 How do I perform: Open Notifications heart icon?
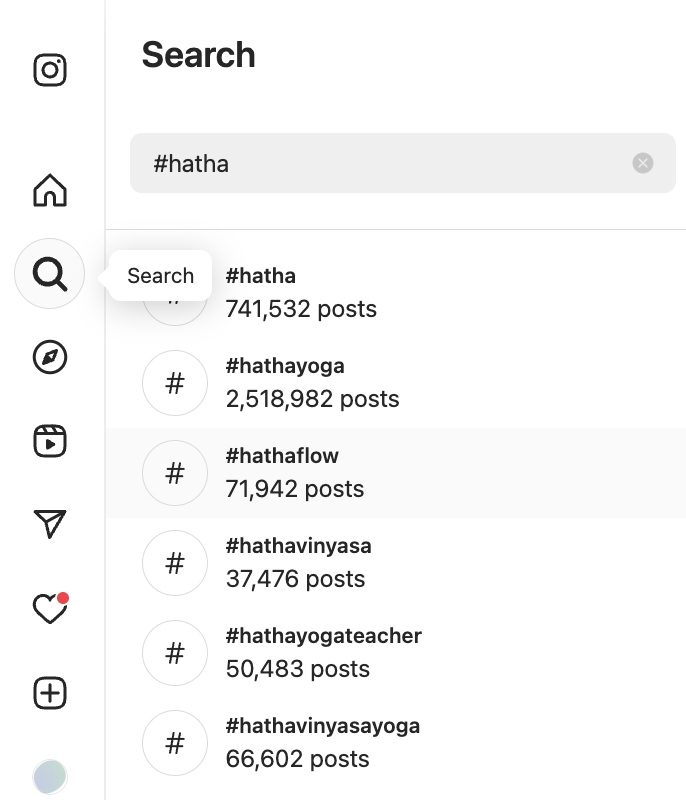click(50, 608)
